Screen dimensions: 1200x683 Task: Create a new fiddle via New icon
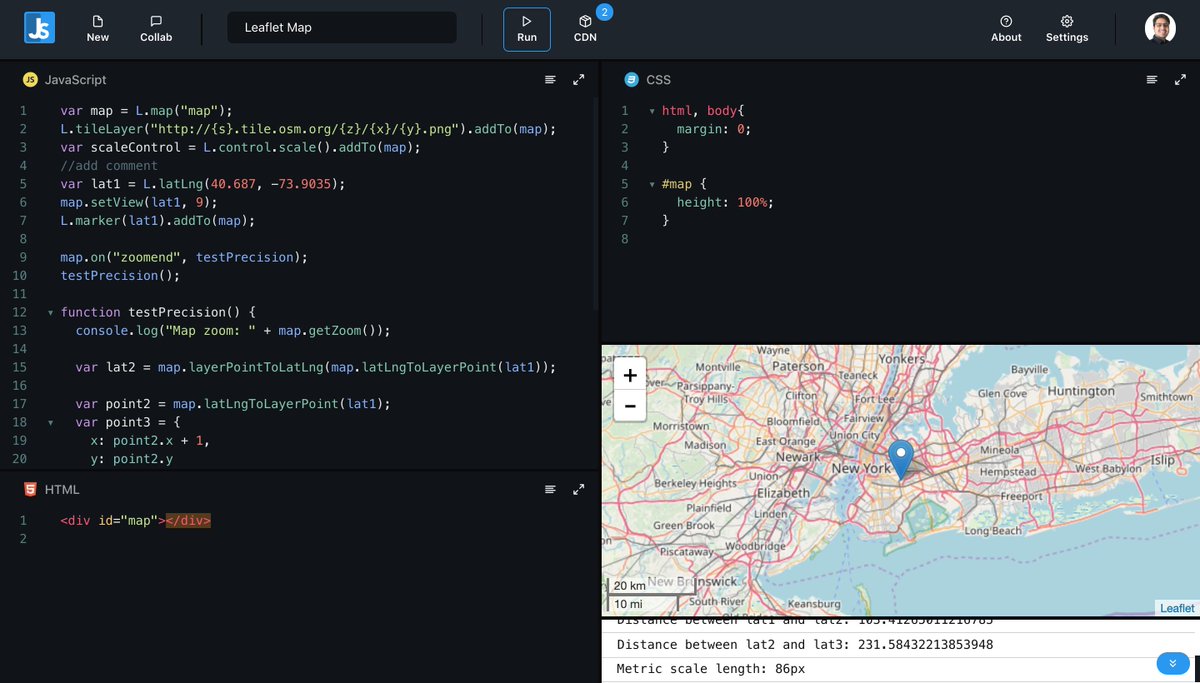[97, 28]
